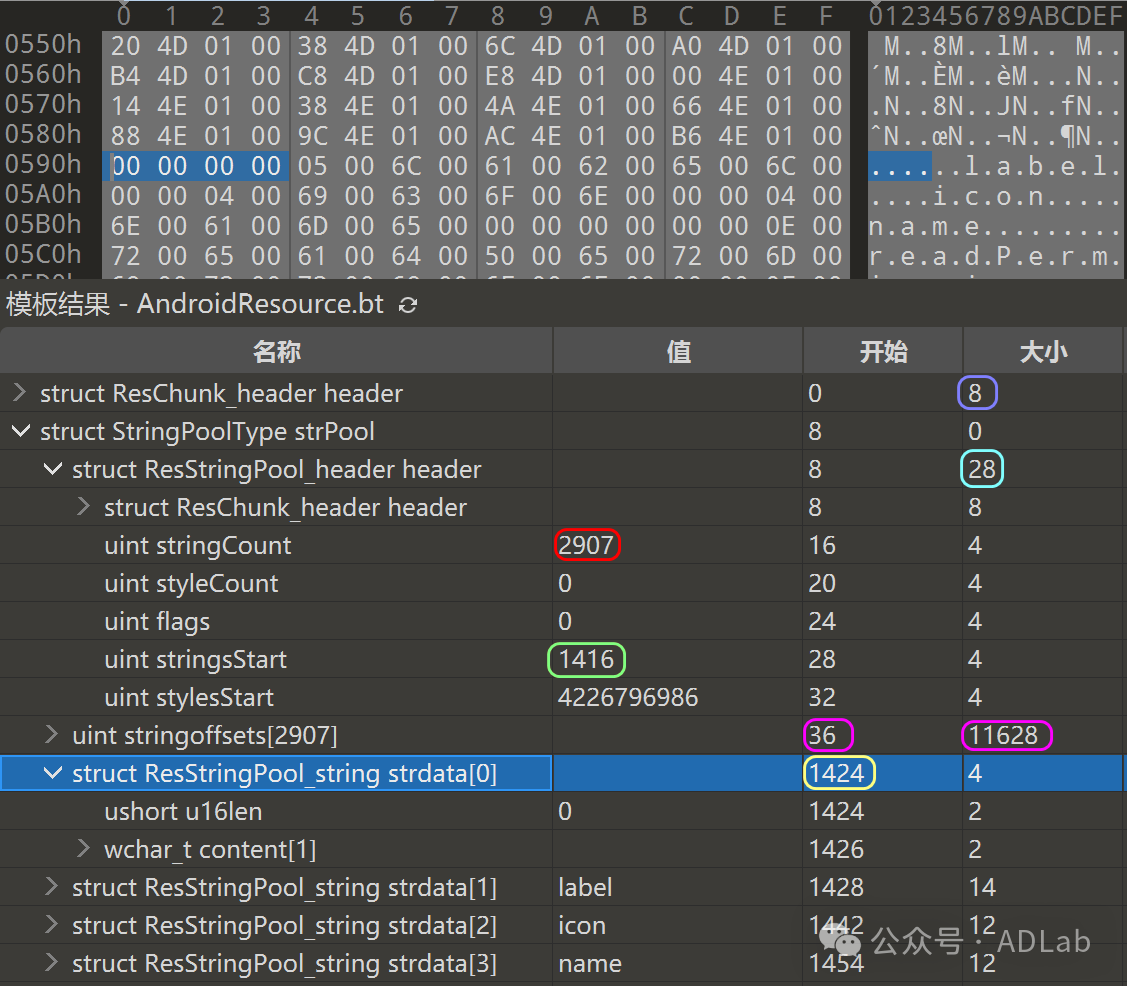This screenshot has width=1127, height=986.
Task: Expand the uint stringoffsets[2907] array
Action: pos(52,736)
